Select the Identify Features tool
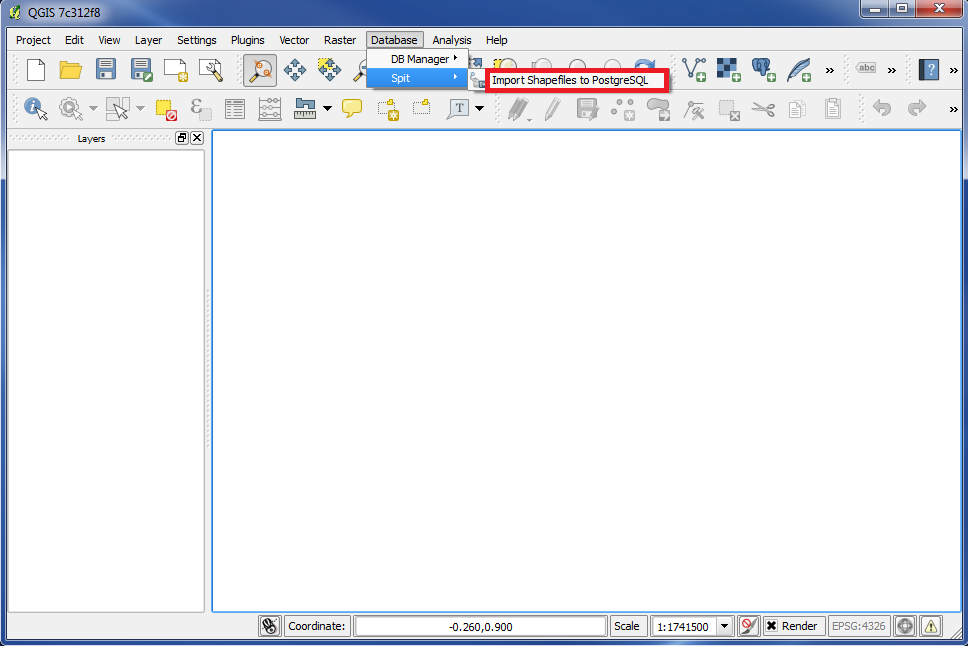The image size is (968, 646). point(36,109)
